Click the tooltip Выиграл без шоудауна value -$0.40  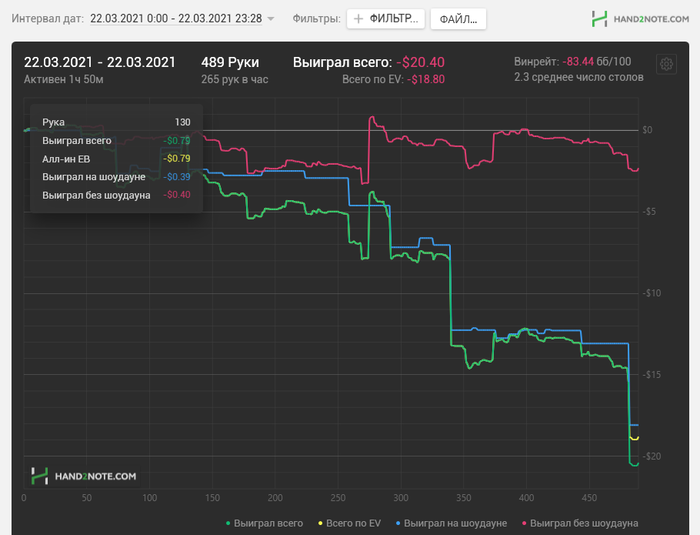177,195
